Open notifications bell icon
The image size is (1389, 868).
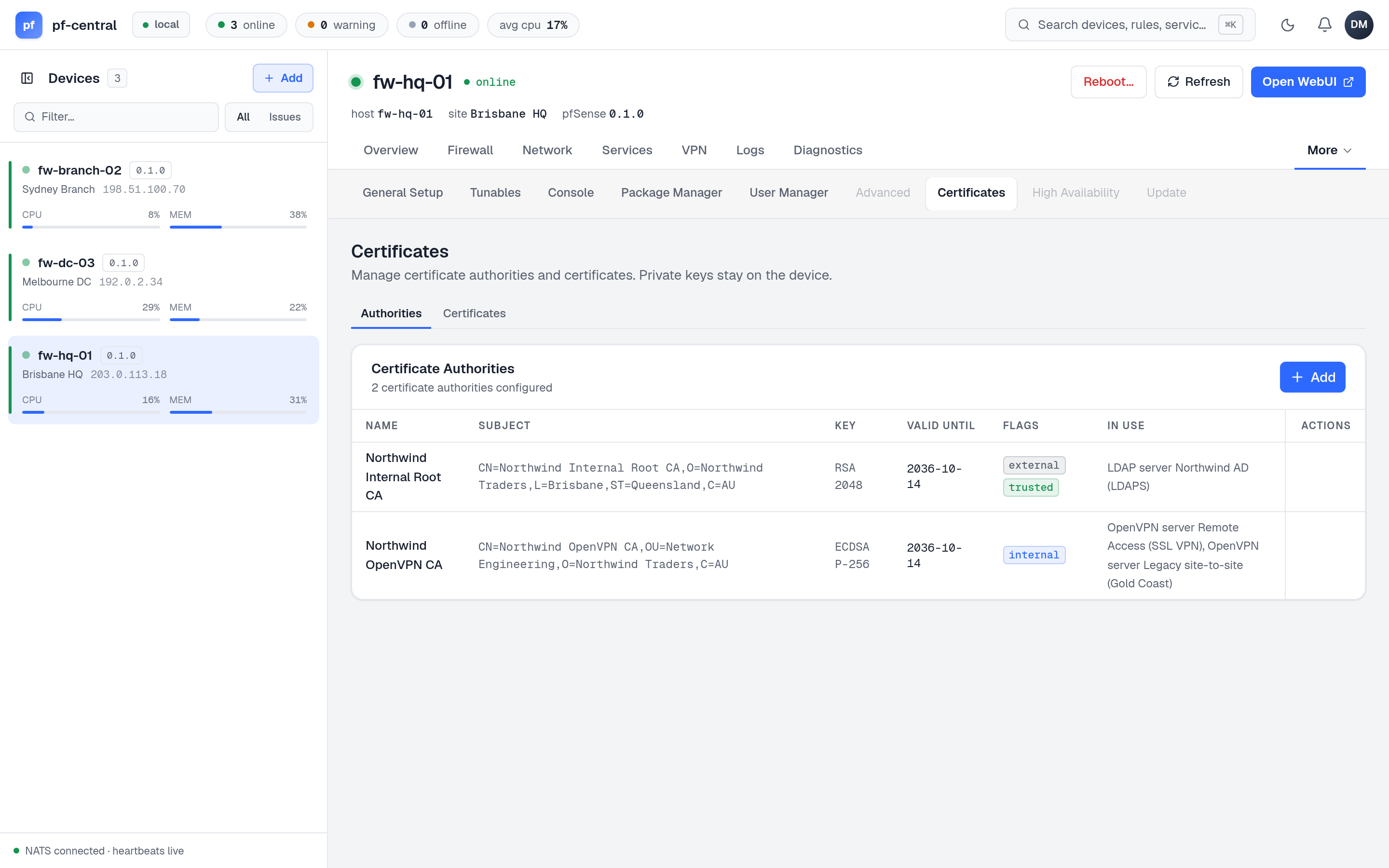click(x=1325, y=25)
